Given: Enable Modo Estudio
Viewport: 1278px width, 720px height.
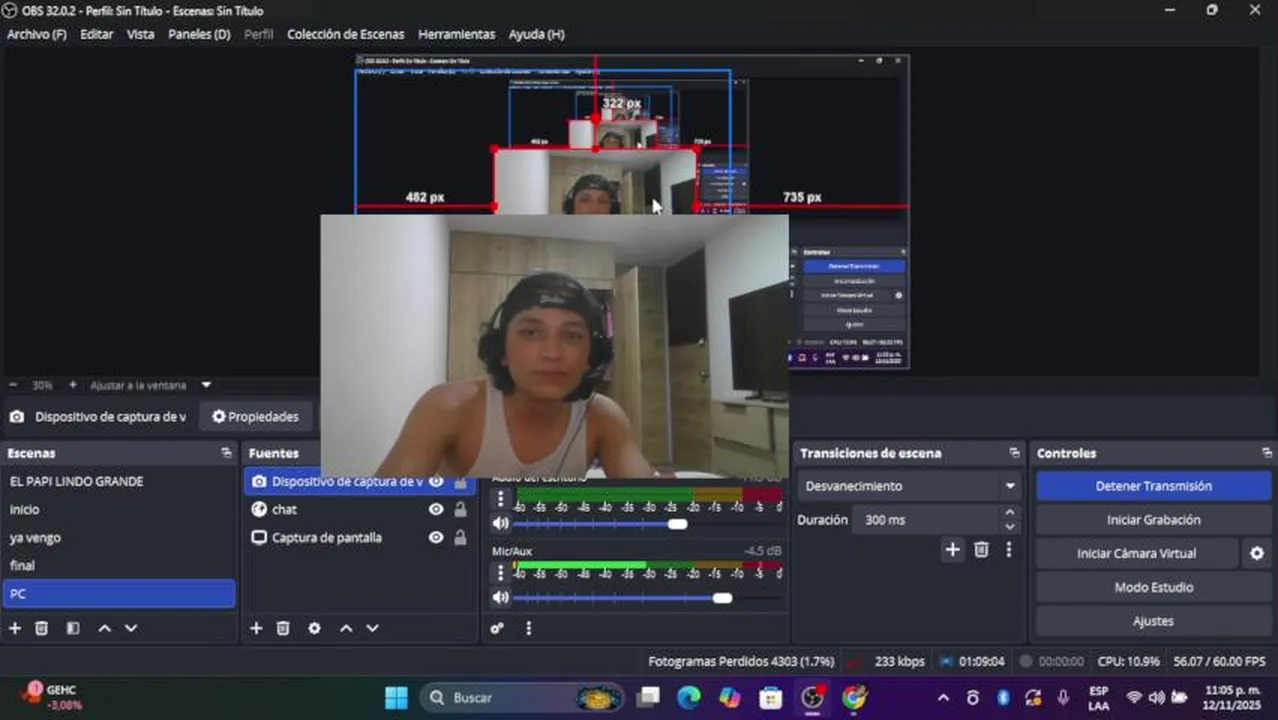Looking at the screenshot, I should [x=1153, y=587].
